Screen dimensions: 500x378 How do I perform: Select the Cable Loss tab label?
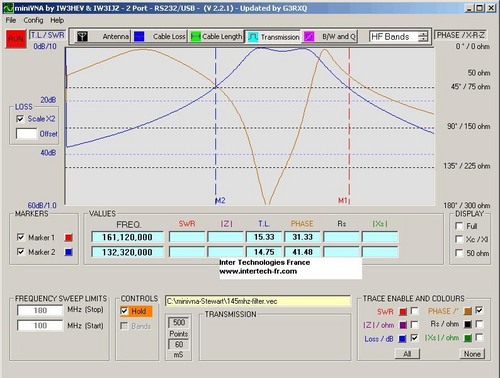(x=169, y=36)
